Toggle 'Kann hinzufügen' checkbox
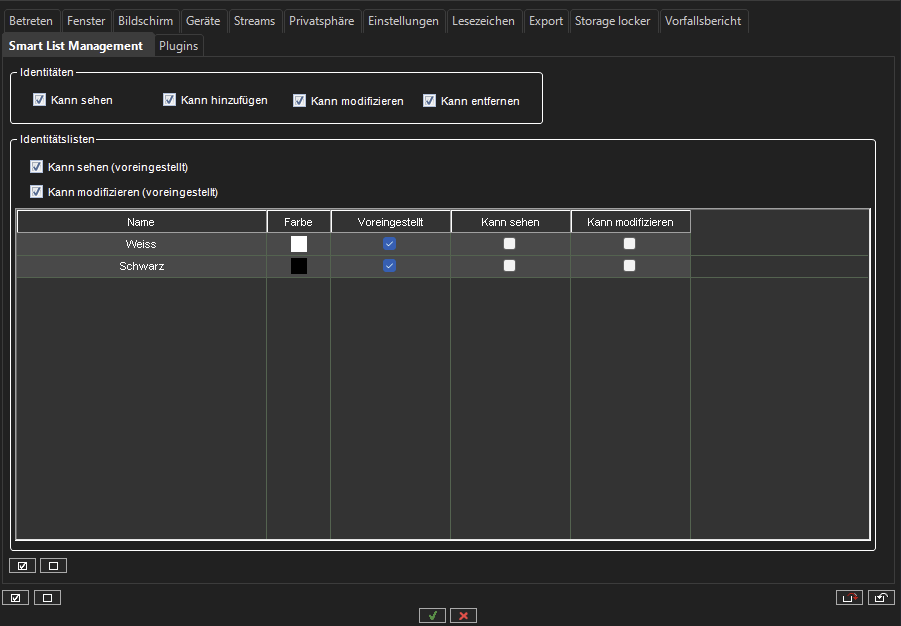901x626 pixels. (169, 100)
